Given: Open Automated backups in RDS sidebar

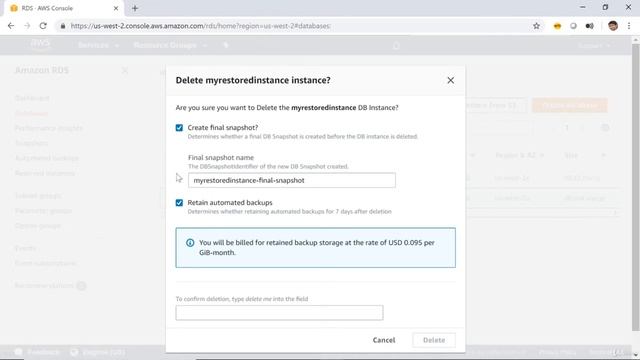Looking at the screenshot, I should 47,158.
